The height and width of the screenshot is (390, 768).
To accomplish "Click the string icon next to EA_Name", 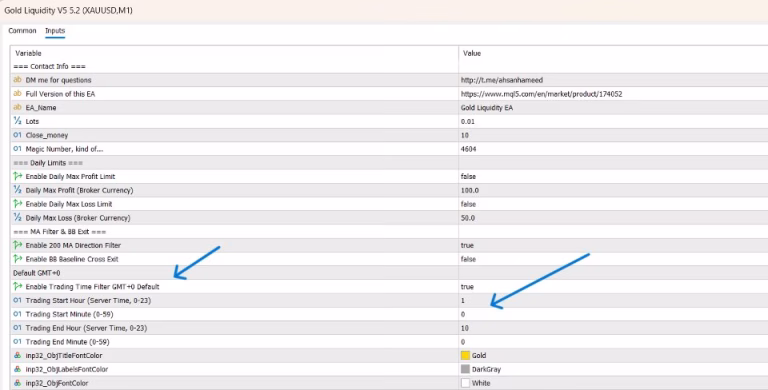I will pyautogui.click(x=18, y=107).
